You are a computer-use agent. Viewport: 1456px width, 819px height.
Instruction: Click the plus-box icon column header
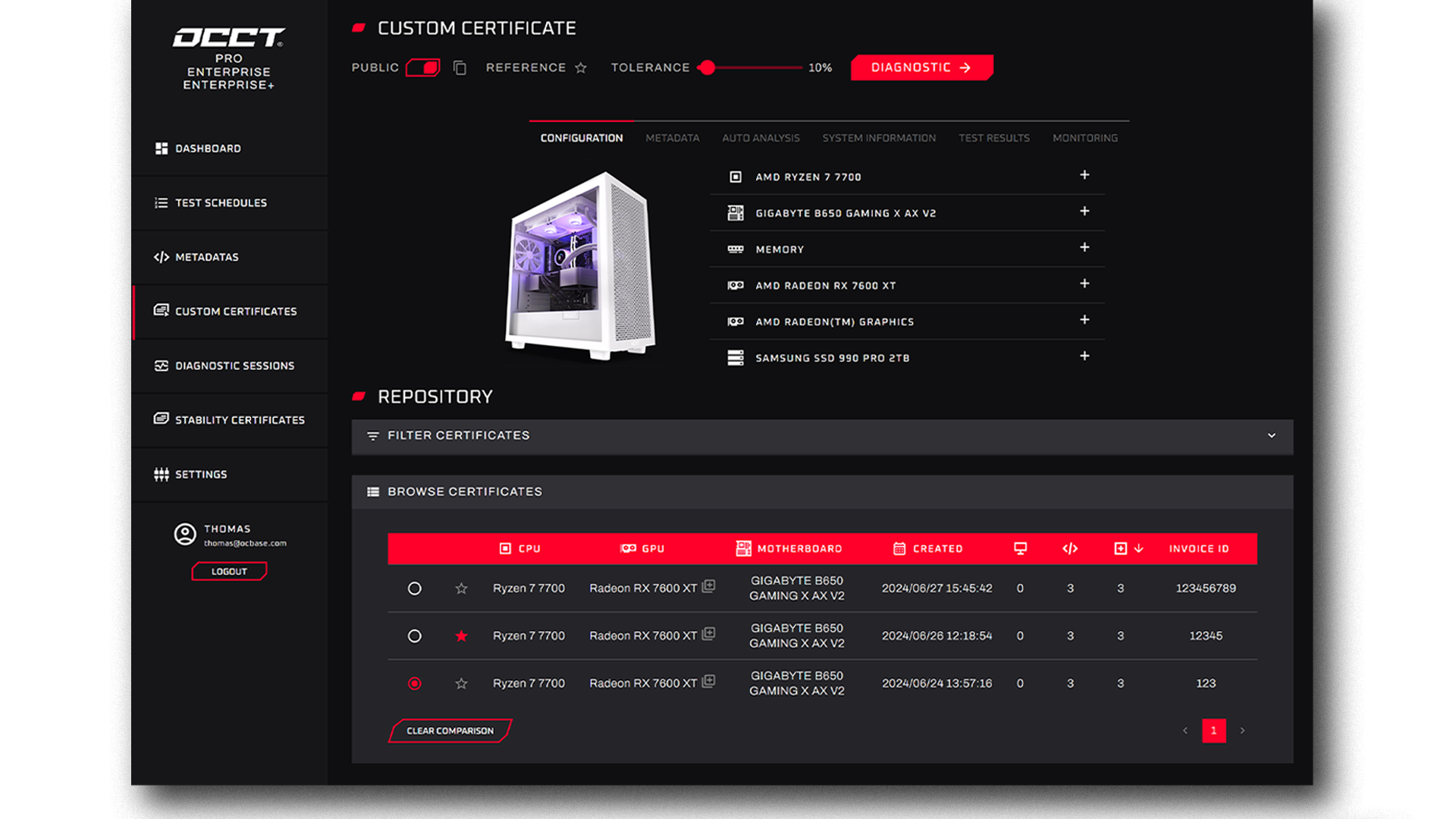point(1120,548)
